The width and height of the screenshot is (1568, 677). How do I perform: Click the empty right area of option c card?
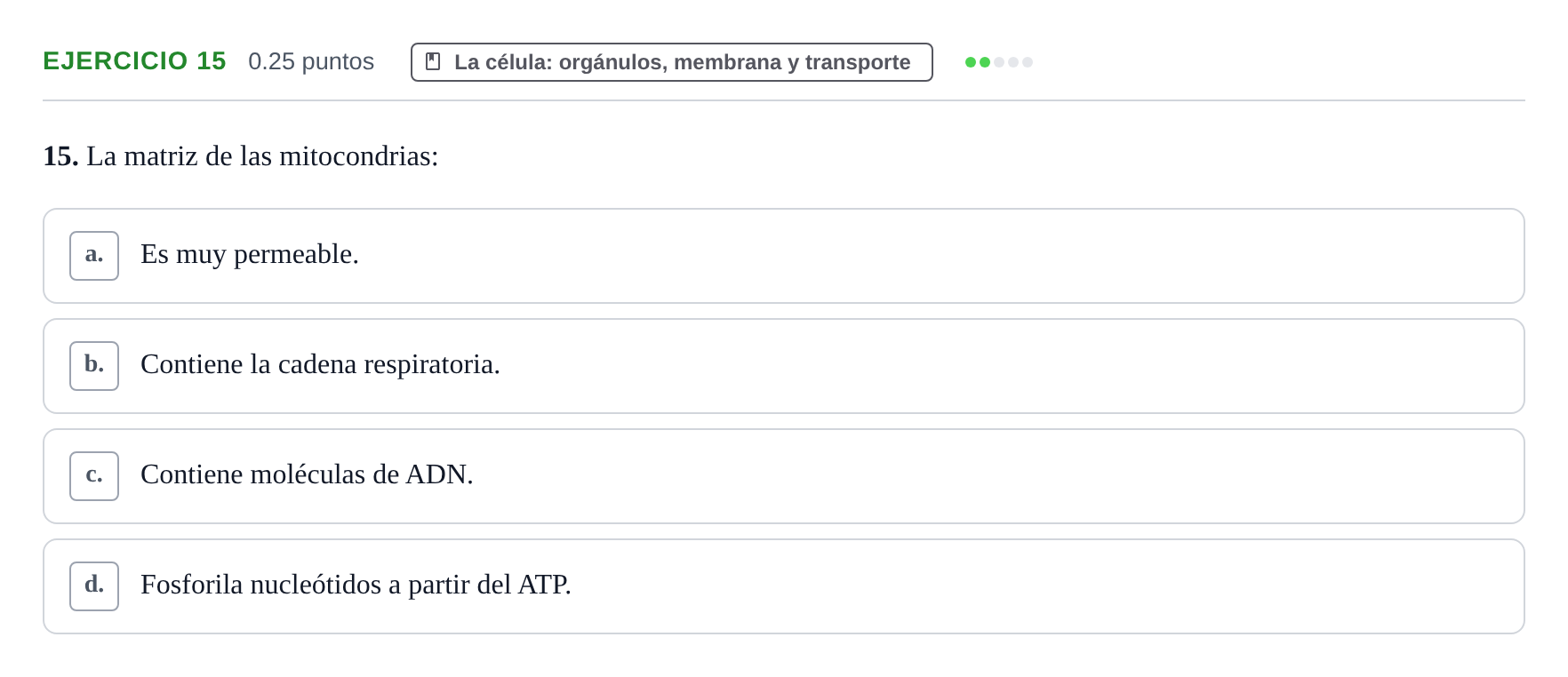(x=996, y=476)
